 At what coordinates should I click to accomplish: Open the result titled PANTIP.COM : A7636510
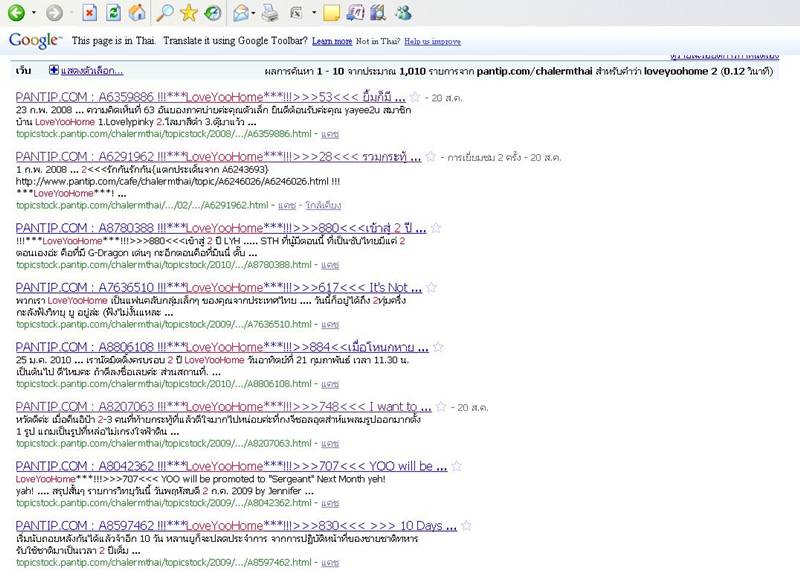(218, 288)
